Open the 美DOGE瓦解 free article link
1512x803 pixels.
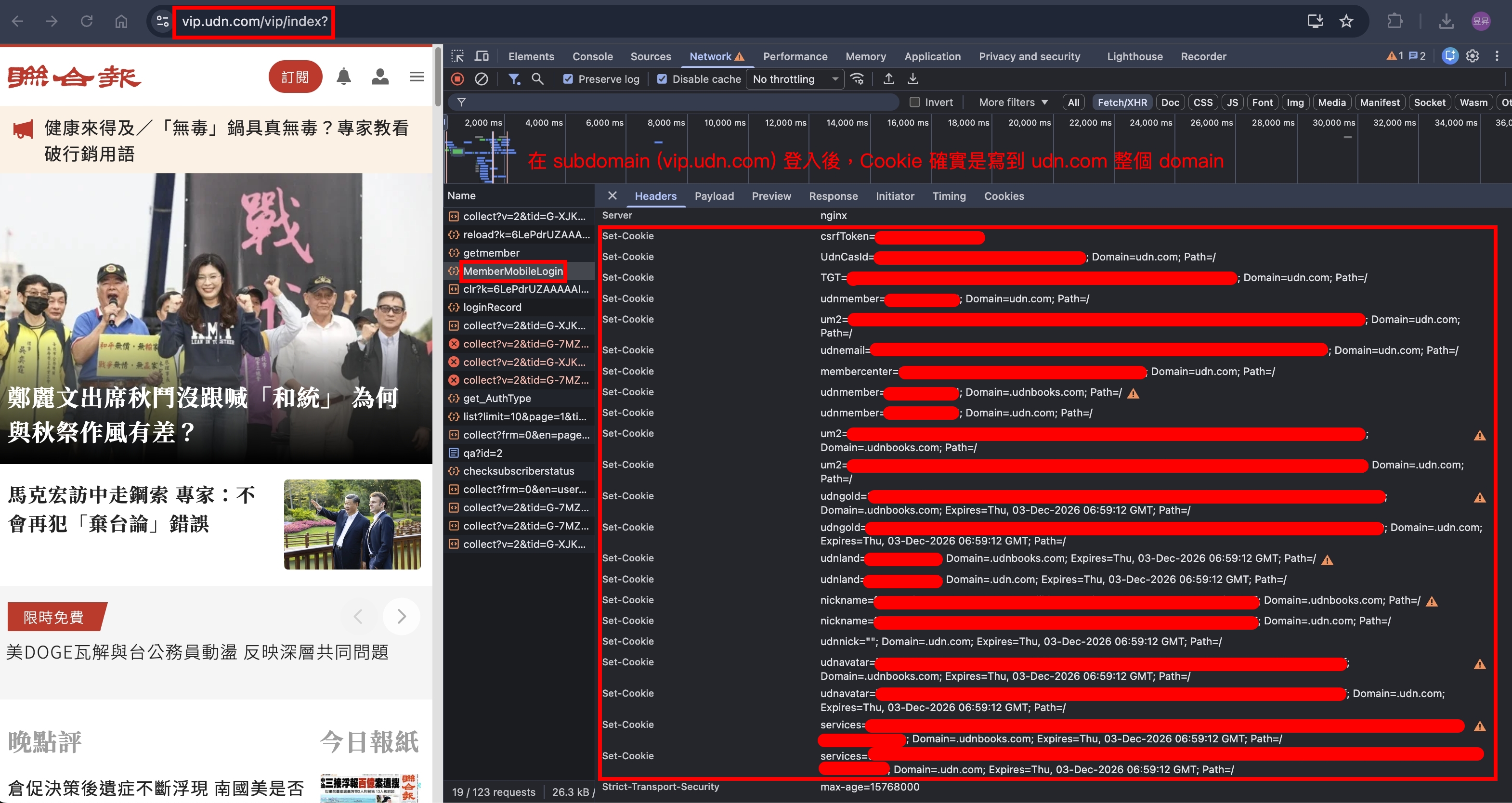click(197, 652)
